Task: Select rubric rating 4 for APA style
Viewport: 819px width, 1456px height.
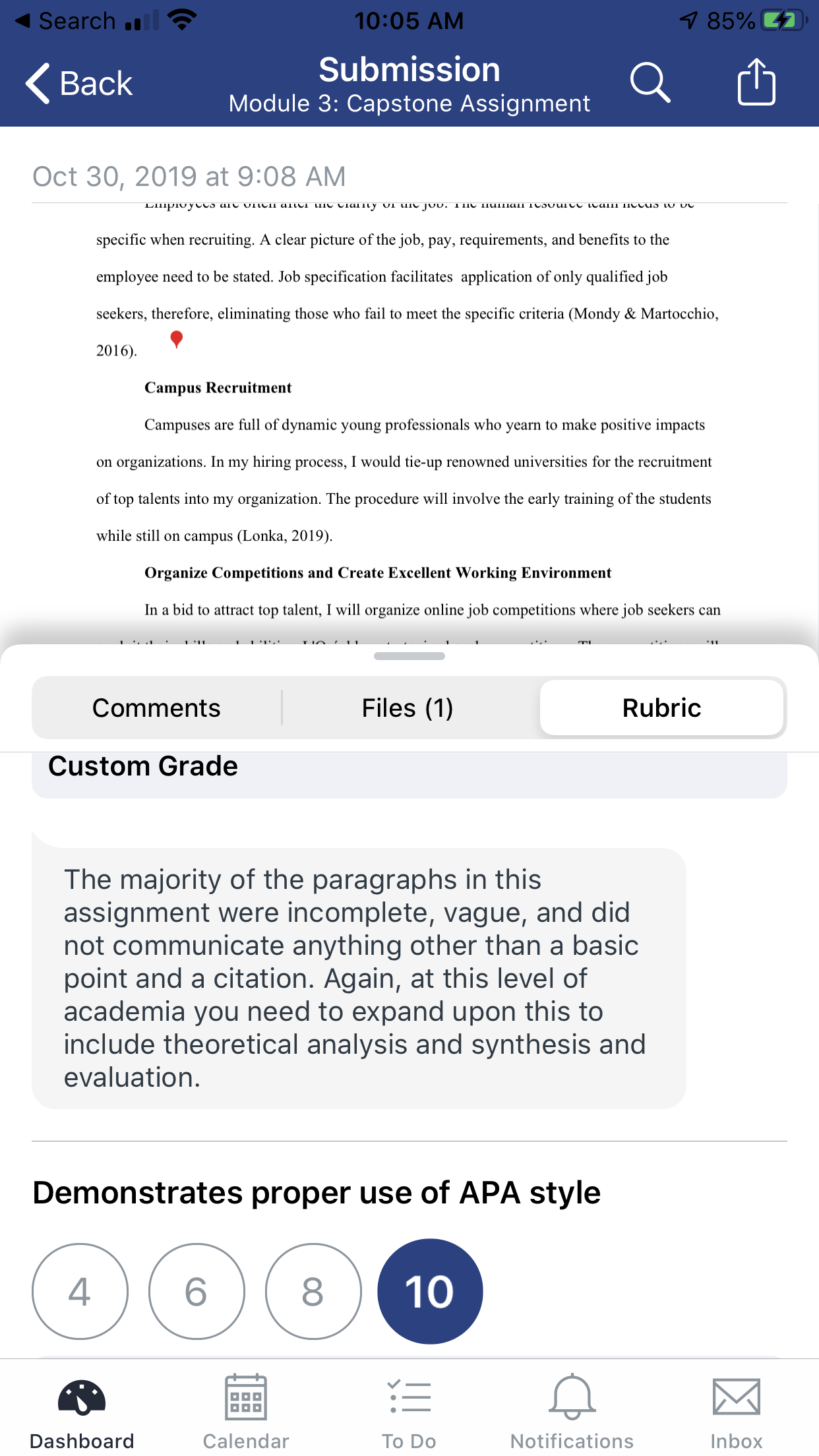Action: click(x=80, y=1291)
